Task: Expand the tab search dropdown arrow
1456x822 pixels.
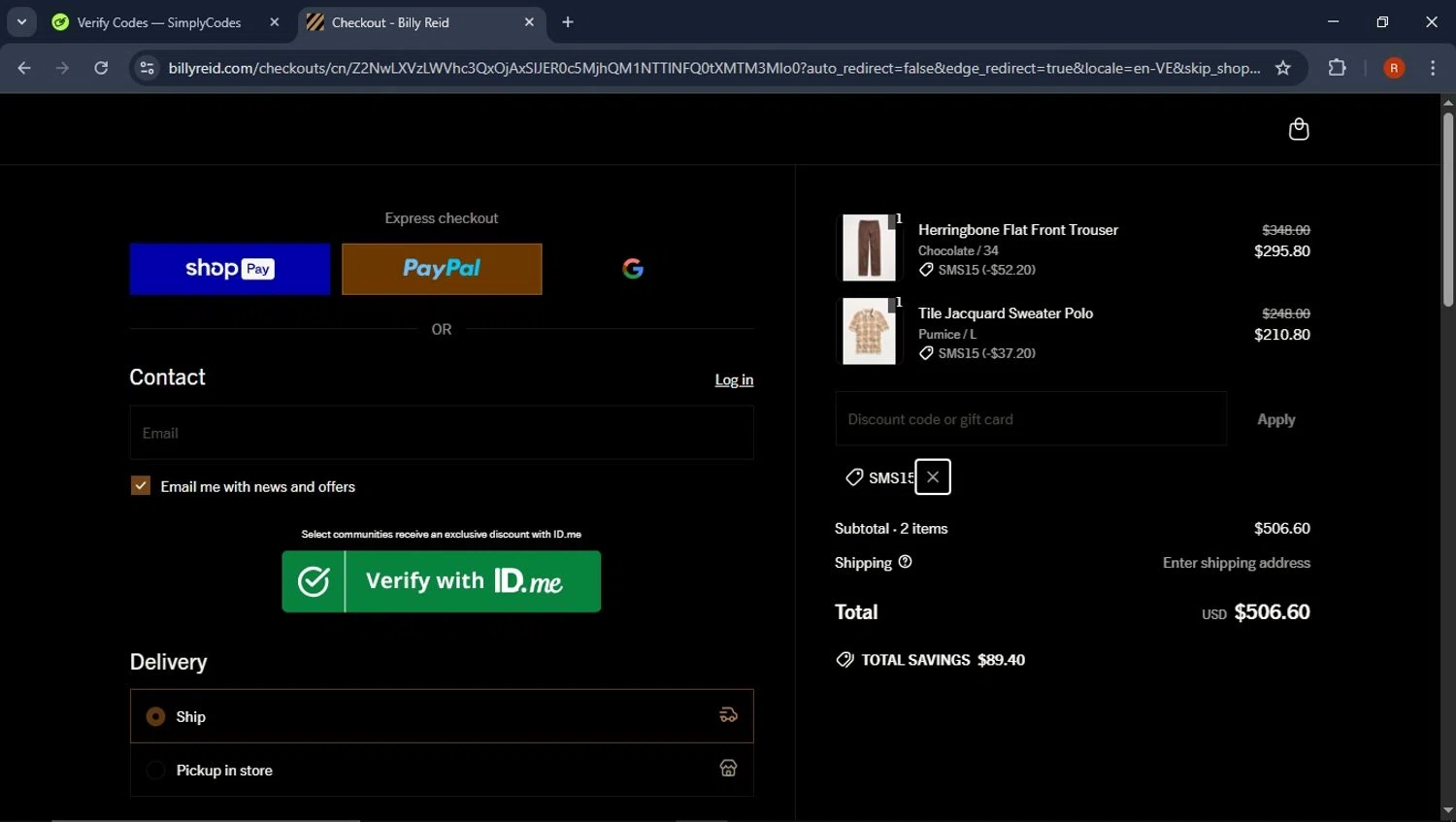Action: coord(21,22)
